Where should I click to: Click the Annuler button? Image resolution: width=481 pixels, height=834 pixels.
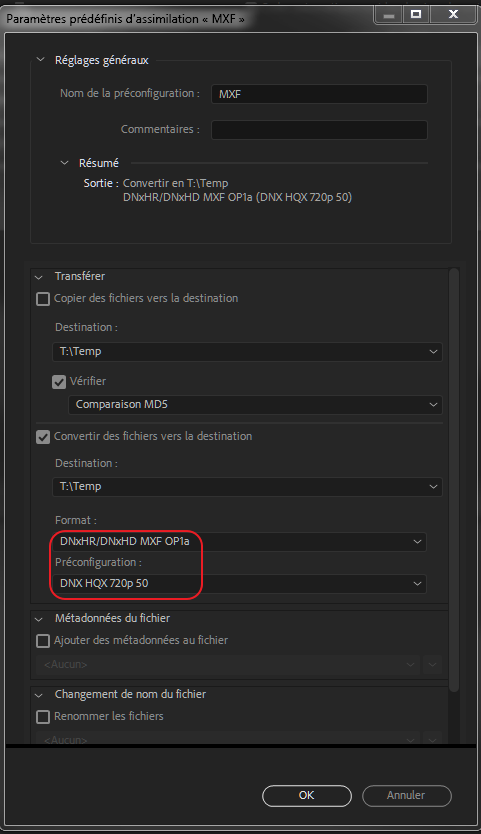coord(407,796)
